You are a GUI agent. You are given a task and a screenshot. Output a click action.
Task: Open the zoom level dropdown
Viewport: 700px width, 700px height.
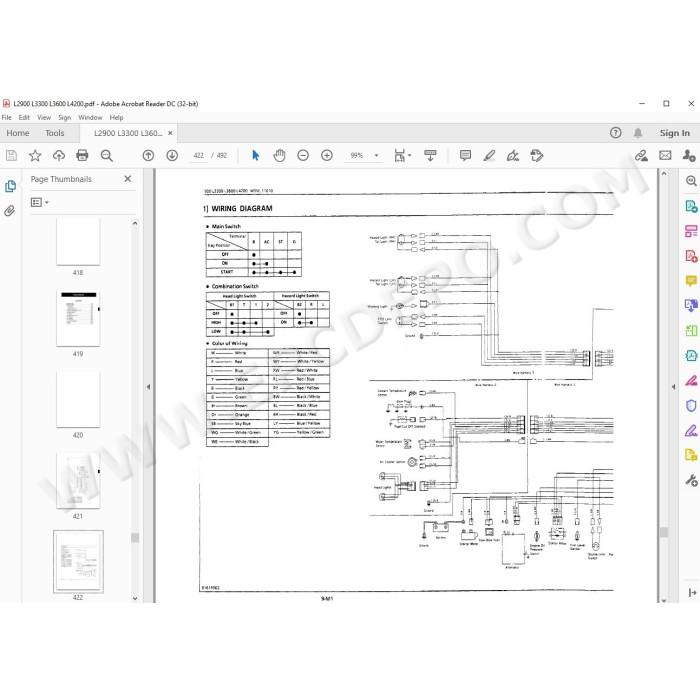[x=376, y=155]
